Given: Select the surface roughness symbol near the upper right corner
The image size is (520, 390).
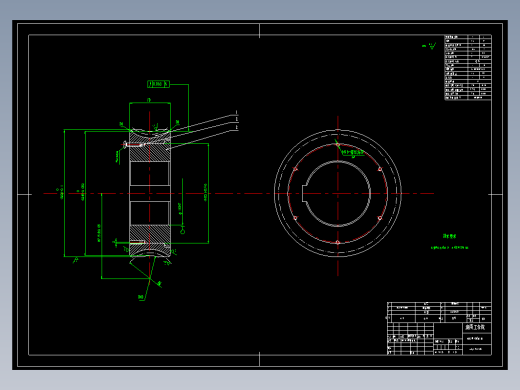Looking at the screenshot, I should click(430, 46).
